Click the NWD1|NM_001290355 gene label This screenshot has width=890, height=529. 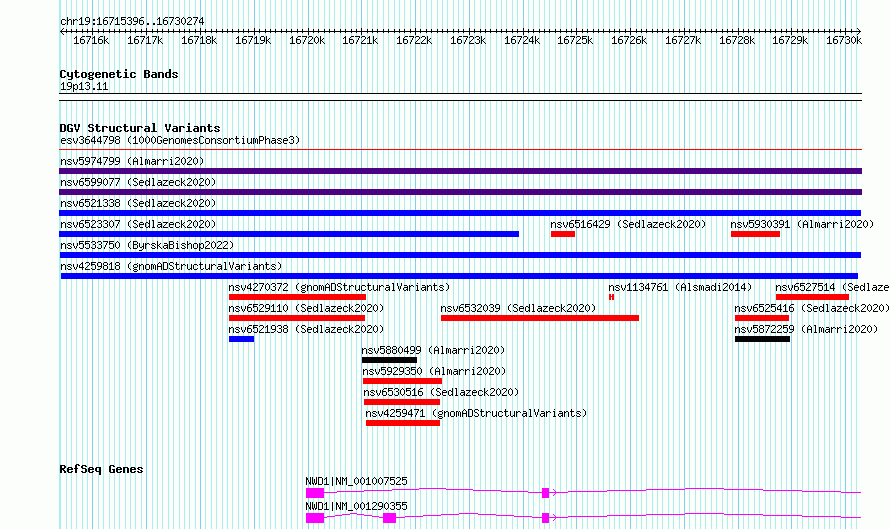pos(356,506)
